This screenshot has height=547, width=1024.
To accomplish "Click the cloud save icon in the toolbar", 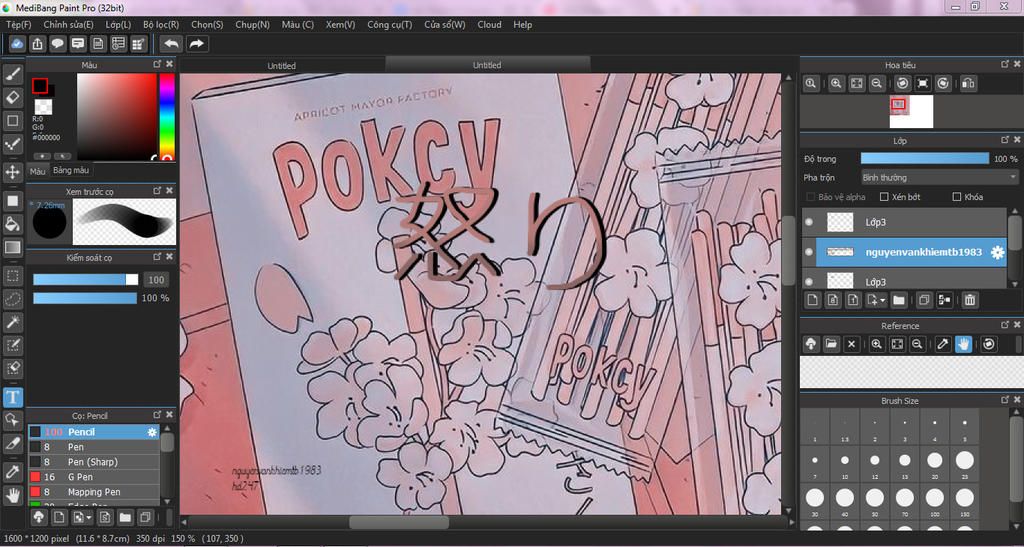I will coord(17,44).
